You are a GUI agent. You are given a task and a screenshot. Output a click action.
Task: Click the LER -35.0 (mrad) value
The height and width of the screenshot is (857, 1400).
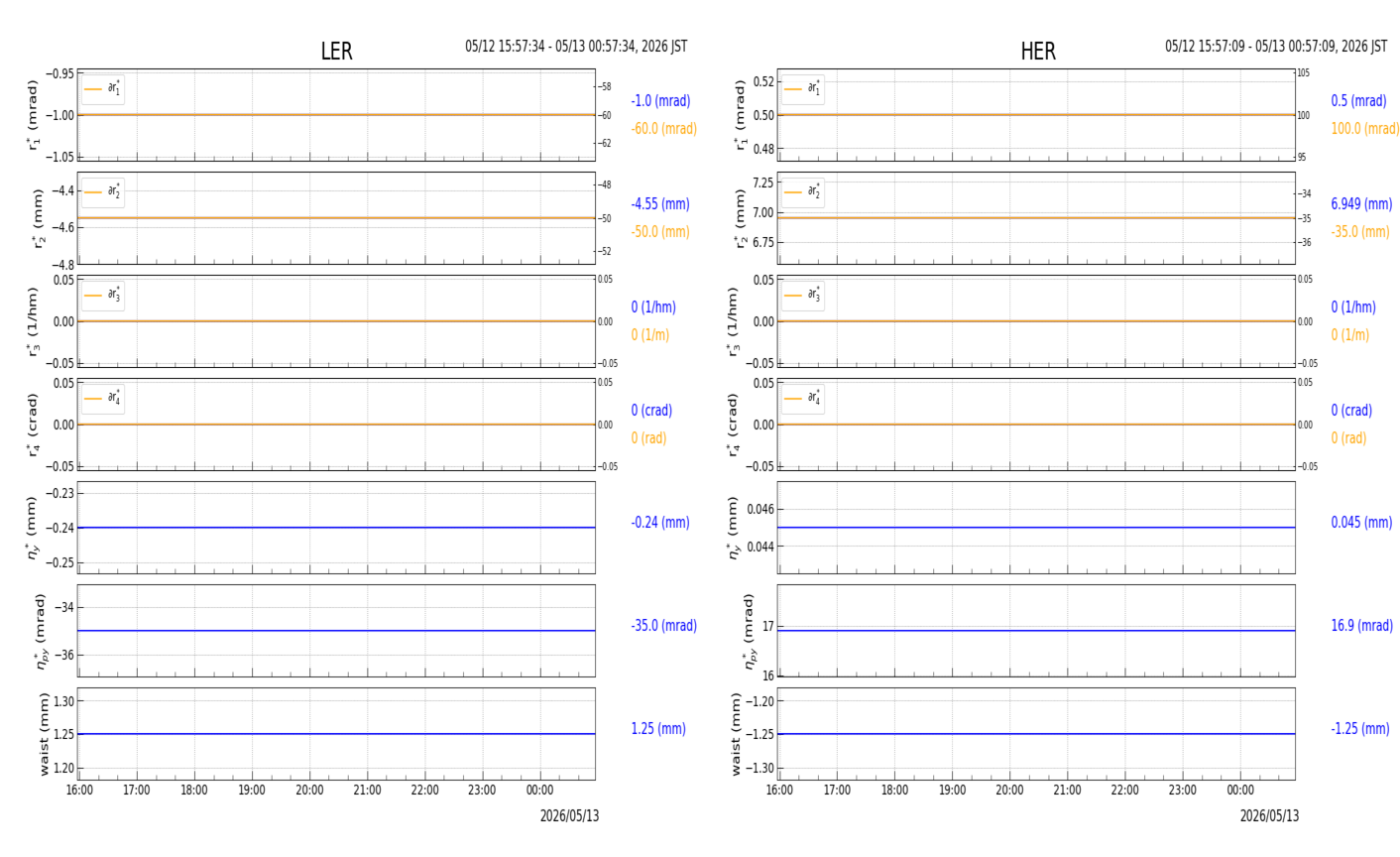pos(663,626)
